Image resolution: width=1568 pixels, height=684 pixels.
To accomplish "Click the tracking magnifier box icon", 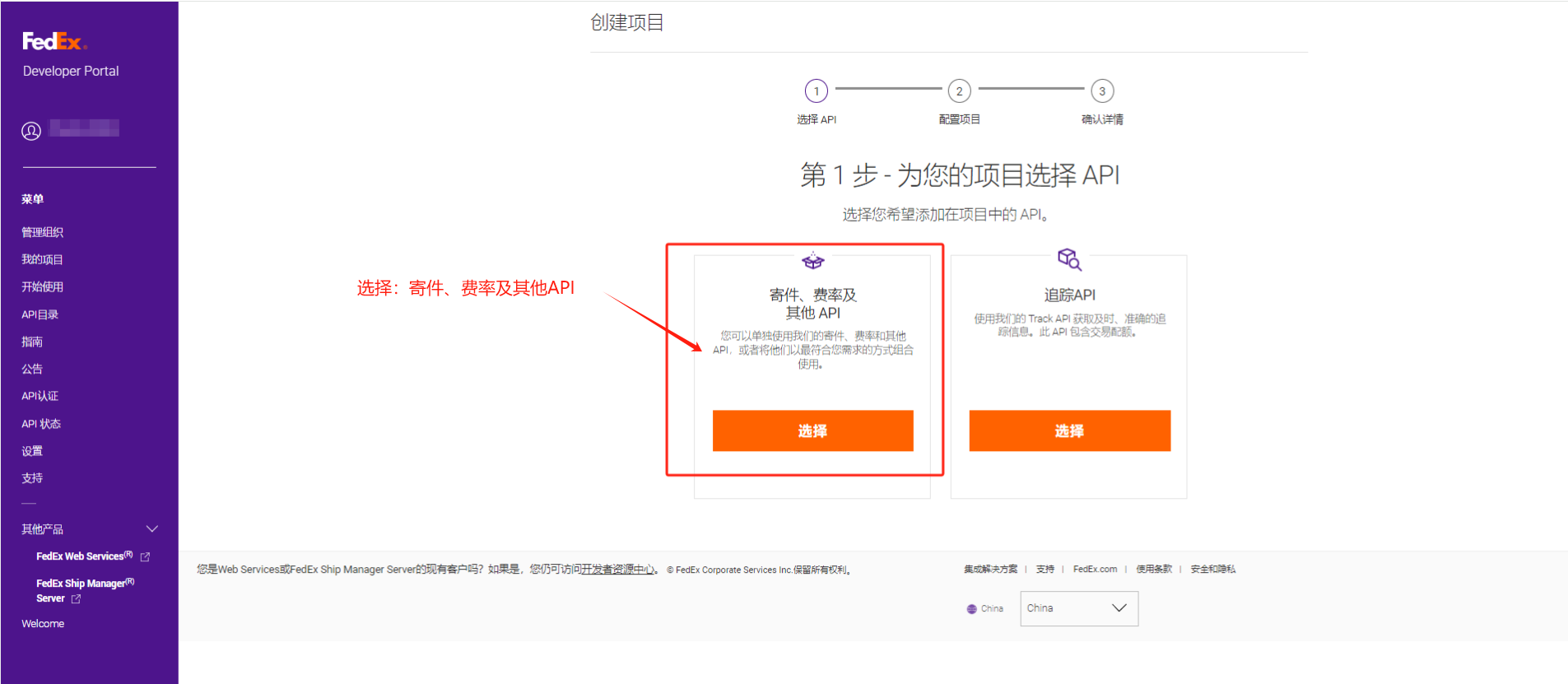I will pos(1069,259).
